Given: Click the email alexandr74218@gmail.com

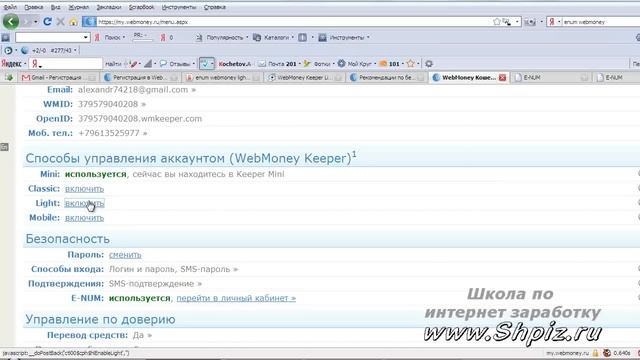Looking at the screenshot, I should pos(133,90).
